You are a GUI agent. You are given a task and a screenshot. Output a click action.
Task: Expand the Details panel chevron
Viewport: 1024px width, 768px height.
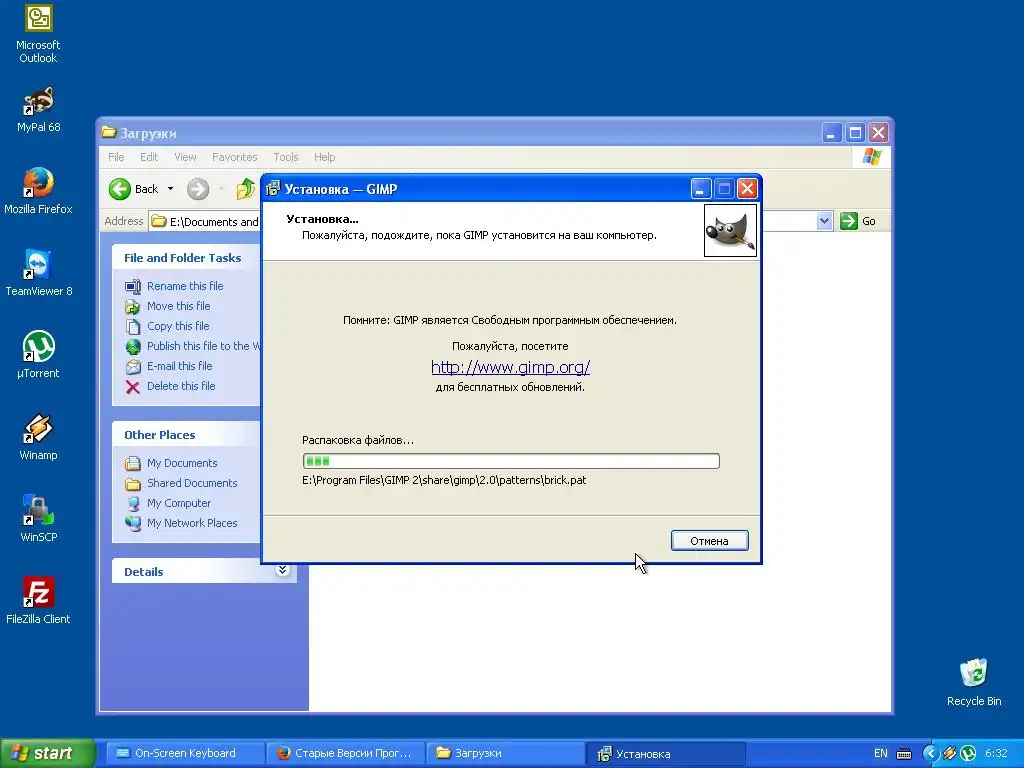coord(282,570)
